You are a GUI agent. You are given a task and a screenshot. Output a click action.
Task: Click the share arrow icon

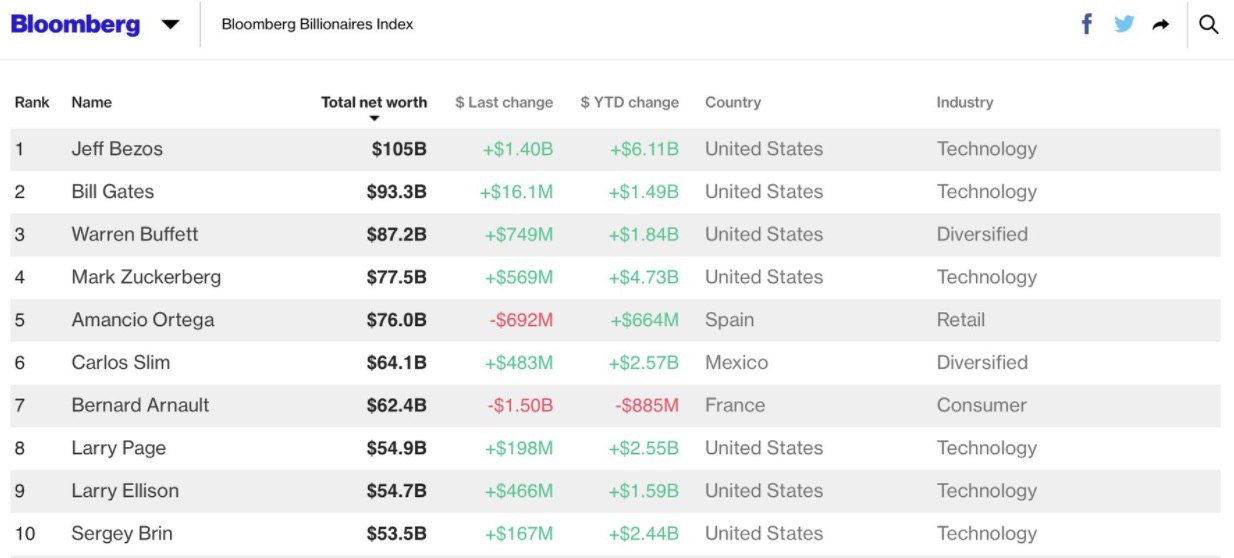pos(1161,25)
